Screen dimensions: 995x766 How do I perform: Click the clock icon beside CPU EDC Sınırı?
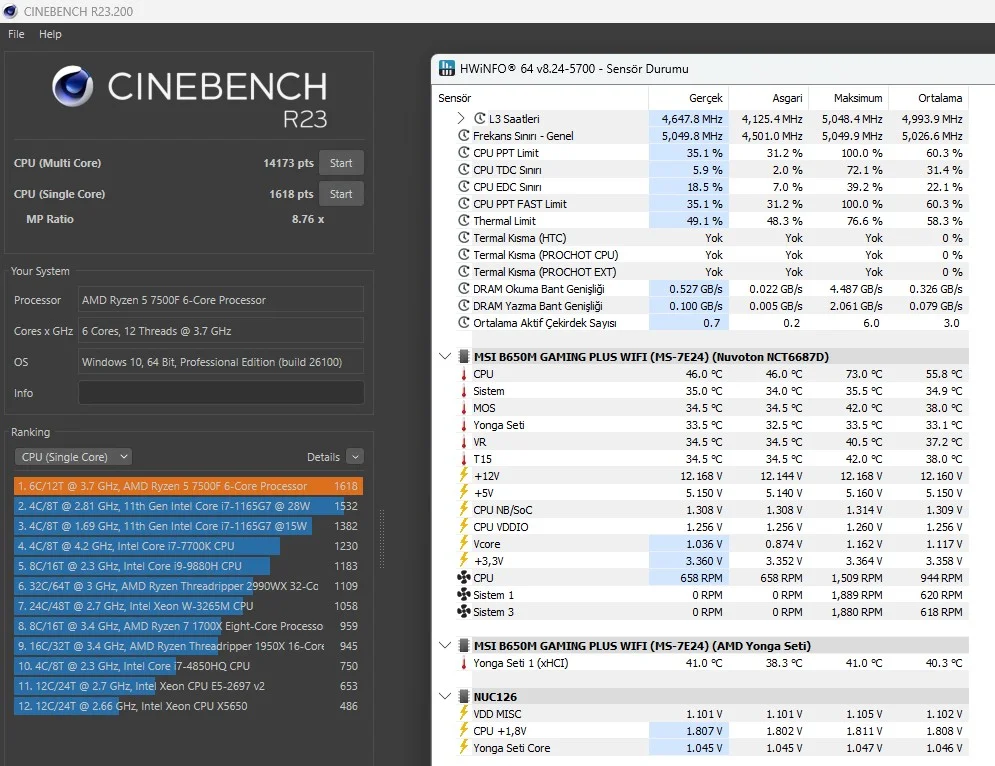point(464,187)
